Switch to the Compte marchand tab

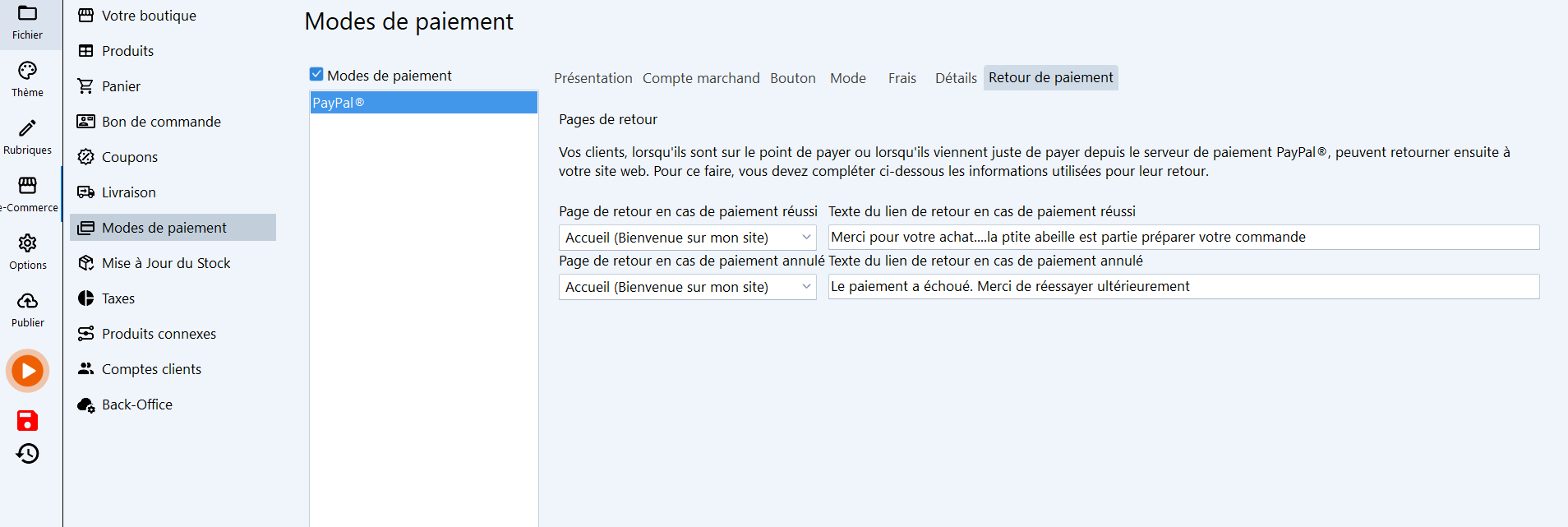701,78
